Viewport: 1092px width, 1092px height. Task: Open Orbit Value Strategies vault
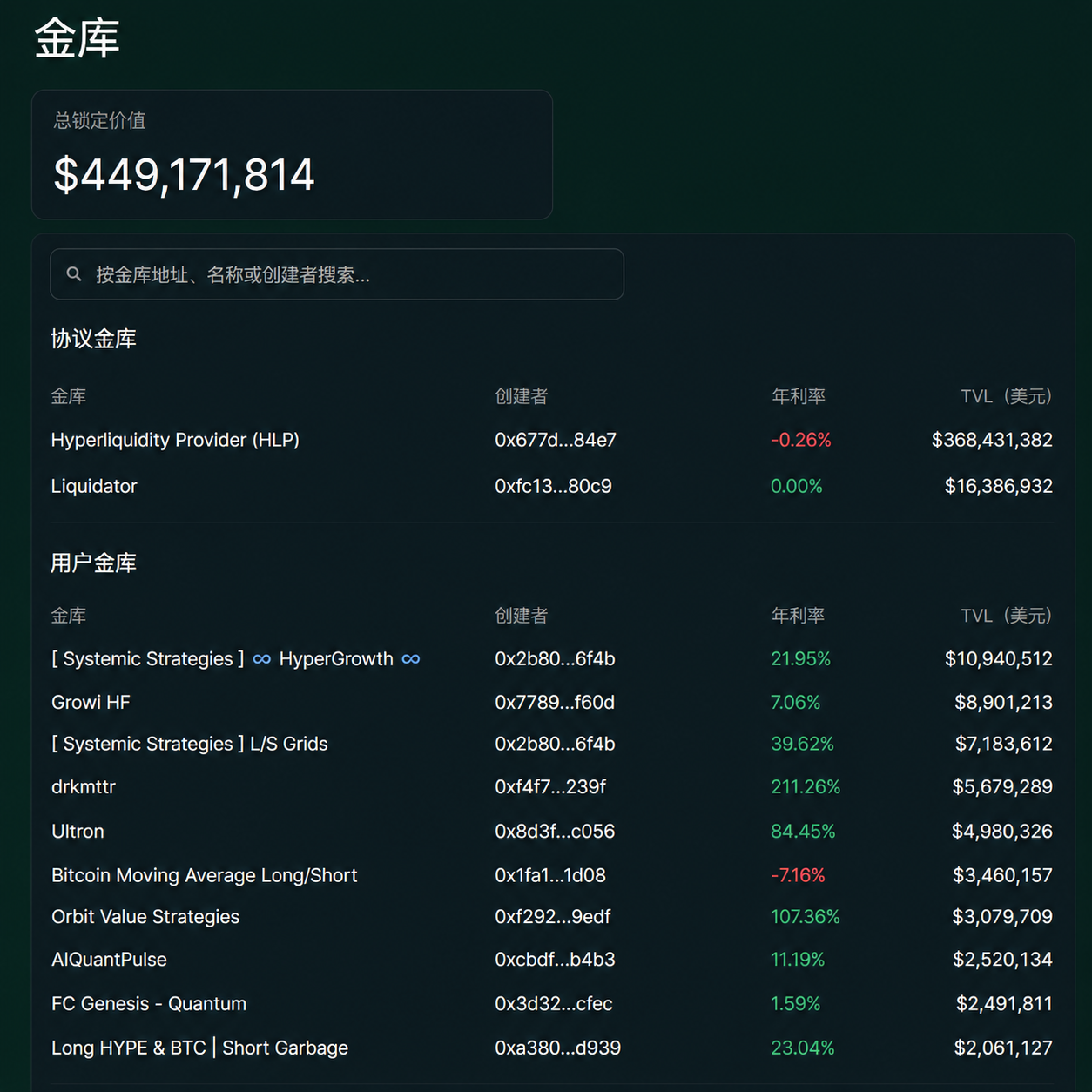point(145,916)
